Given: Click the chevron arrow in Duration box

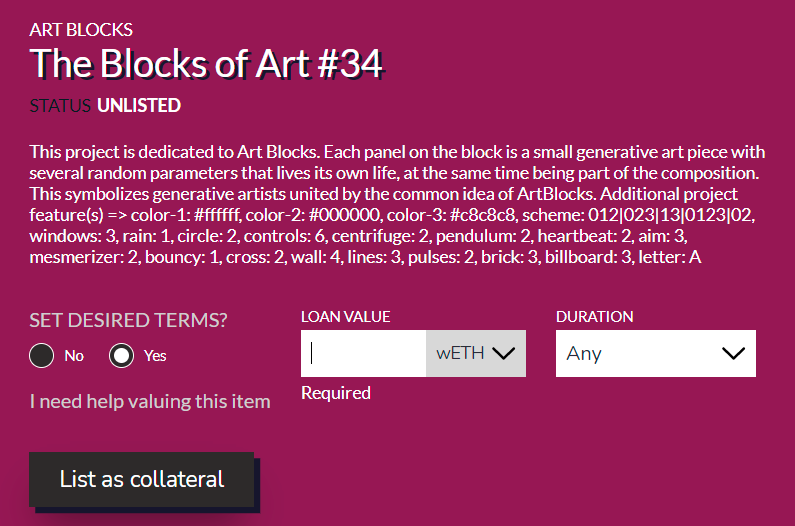Looking at the screenshot, I should [x=733, y=353].
